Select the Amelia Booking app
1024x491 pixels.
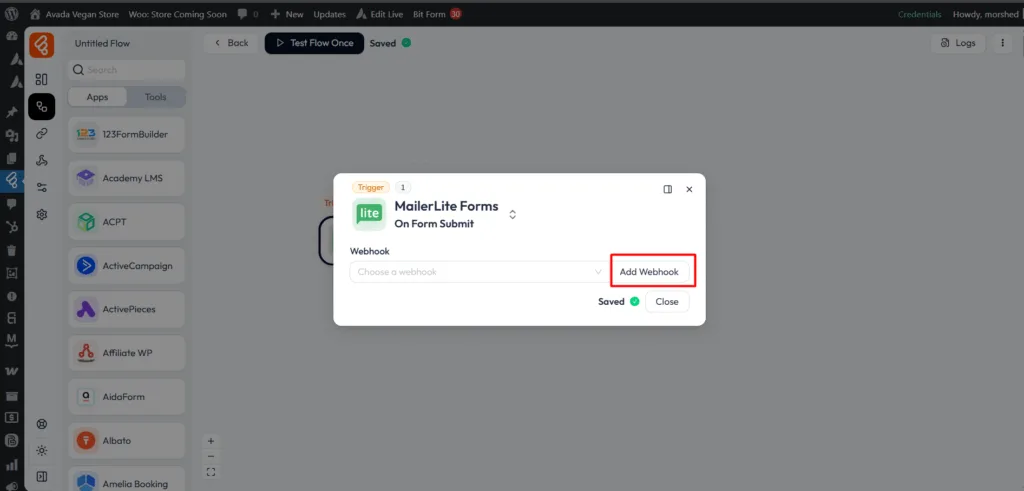pyautogui.click(x=127, y=479)
